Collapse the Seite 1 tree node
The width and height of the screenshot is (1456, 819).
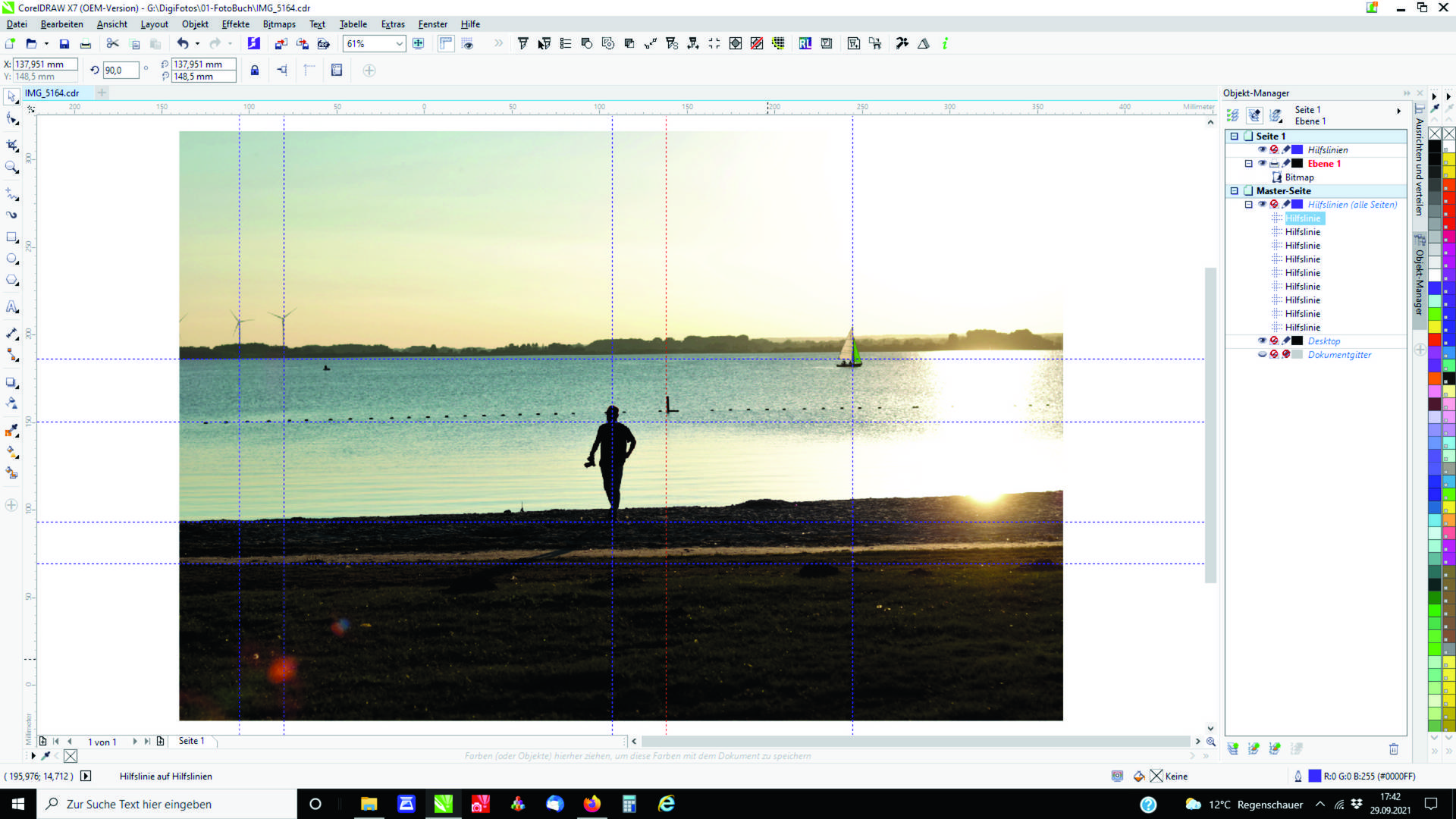coord(1235,136)
